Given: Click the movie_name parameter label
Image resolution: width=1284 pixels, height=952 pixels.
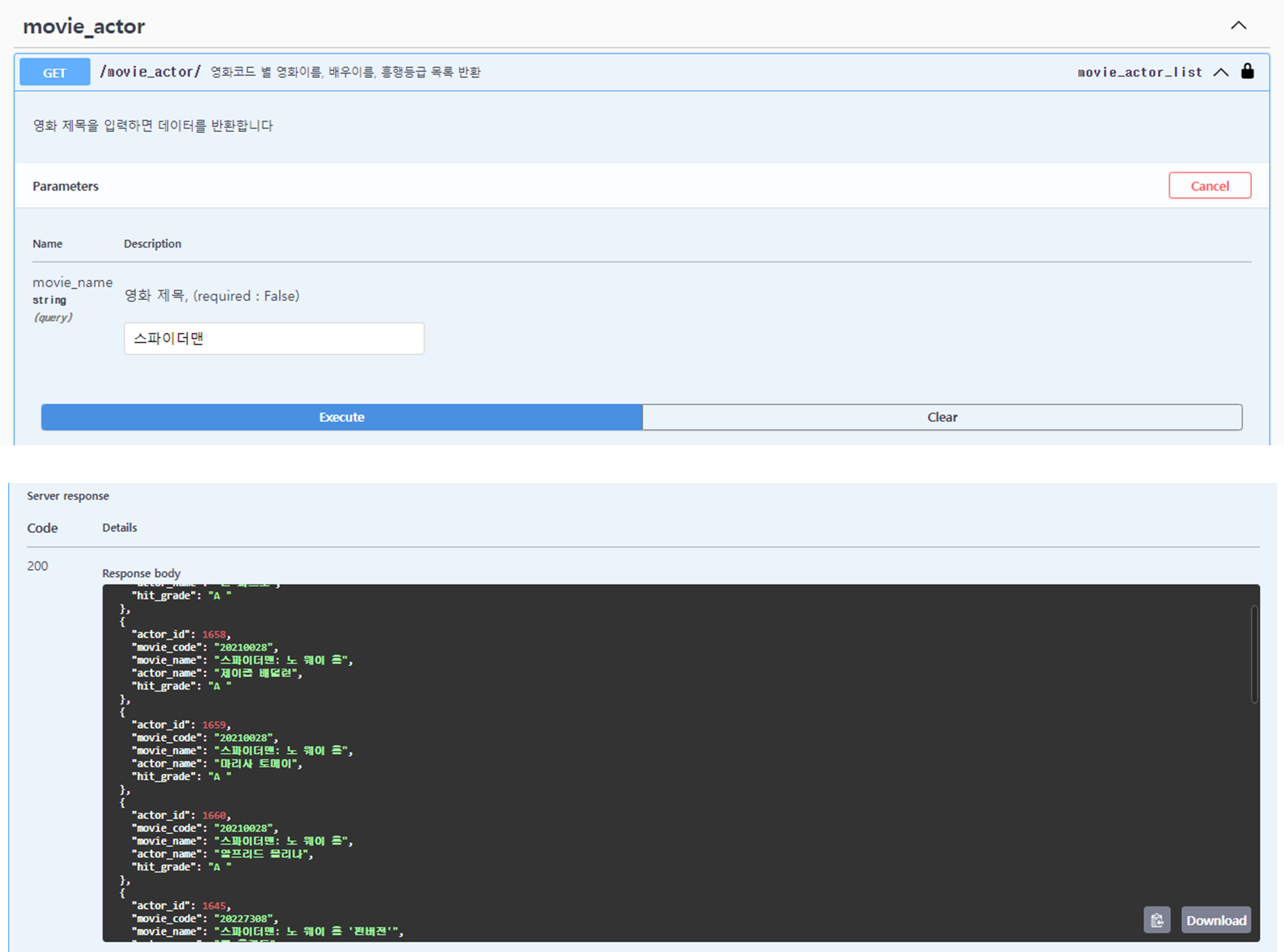Looking at the screenshot, I should (72, 282).
